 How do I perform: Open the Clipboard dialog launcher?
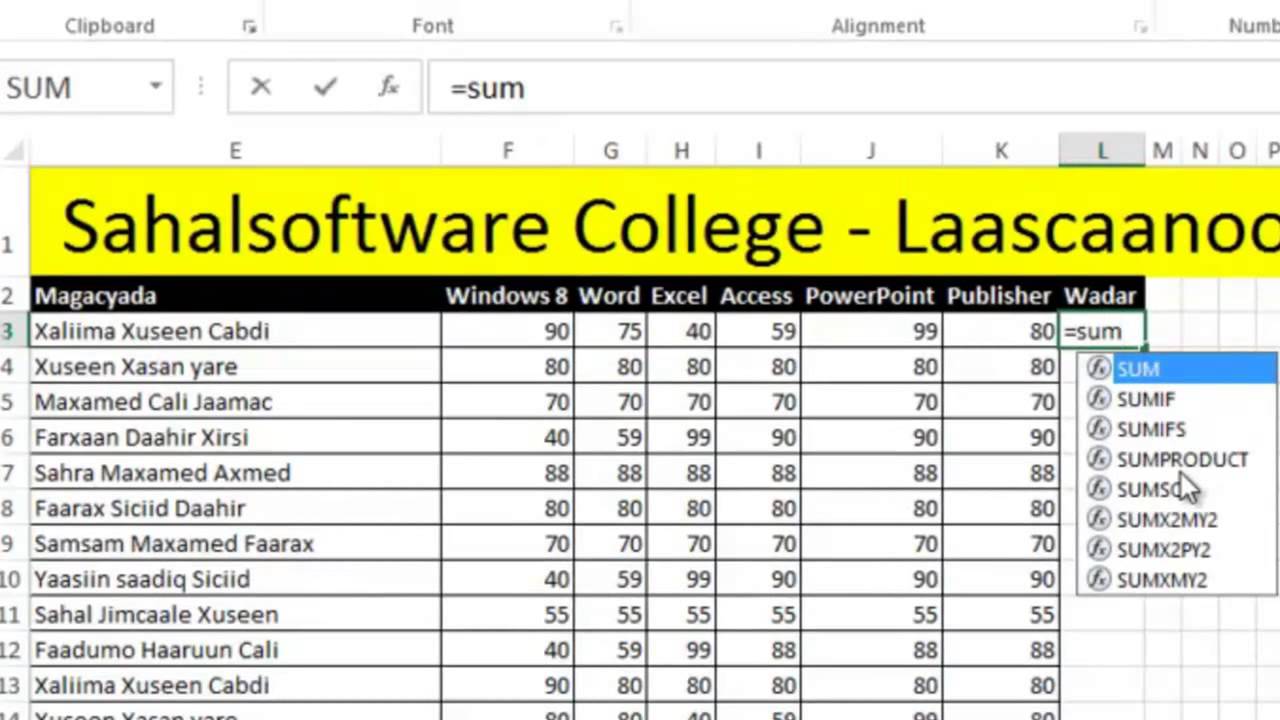[x=249, y=28]
